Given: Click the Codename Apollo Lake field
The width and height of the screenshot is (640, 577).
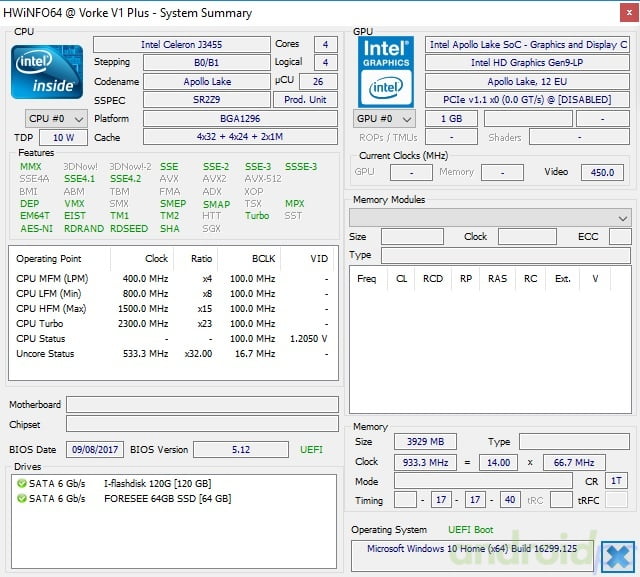Looking at the screenshot, I should [207, 82].
